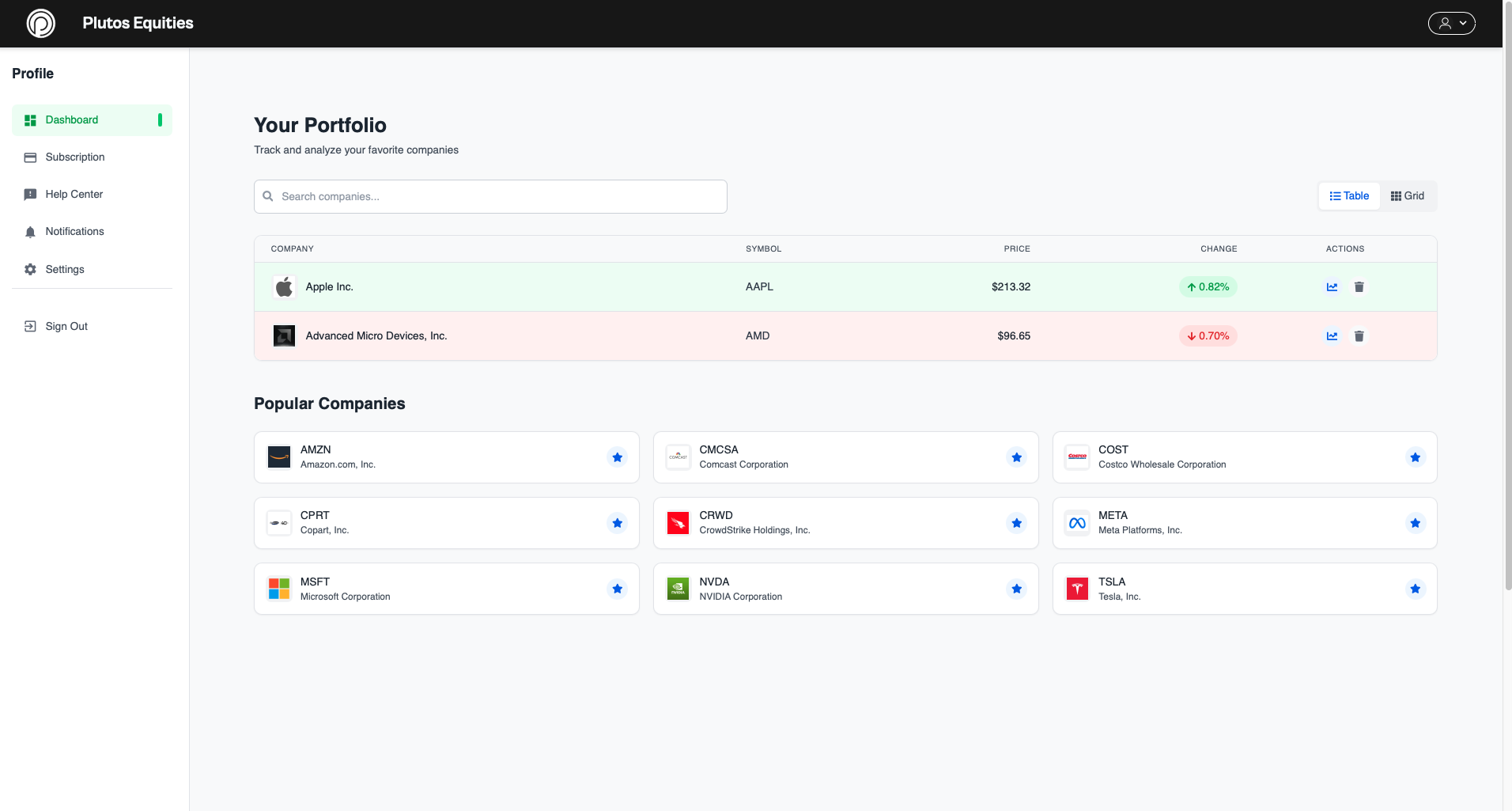Viewport: 1512px width, 811px height.
Task: Click the search companies input field
Action: (490, 195)
